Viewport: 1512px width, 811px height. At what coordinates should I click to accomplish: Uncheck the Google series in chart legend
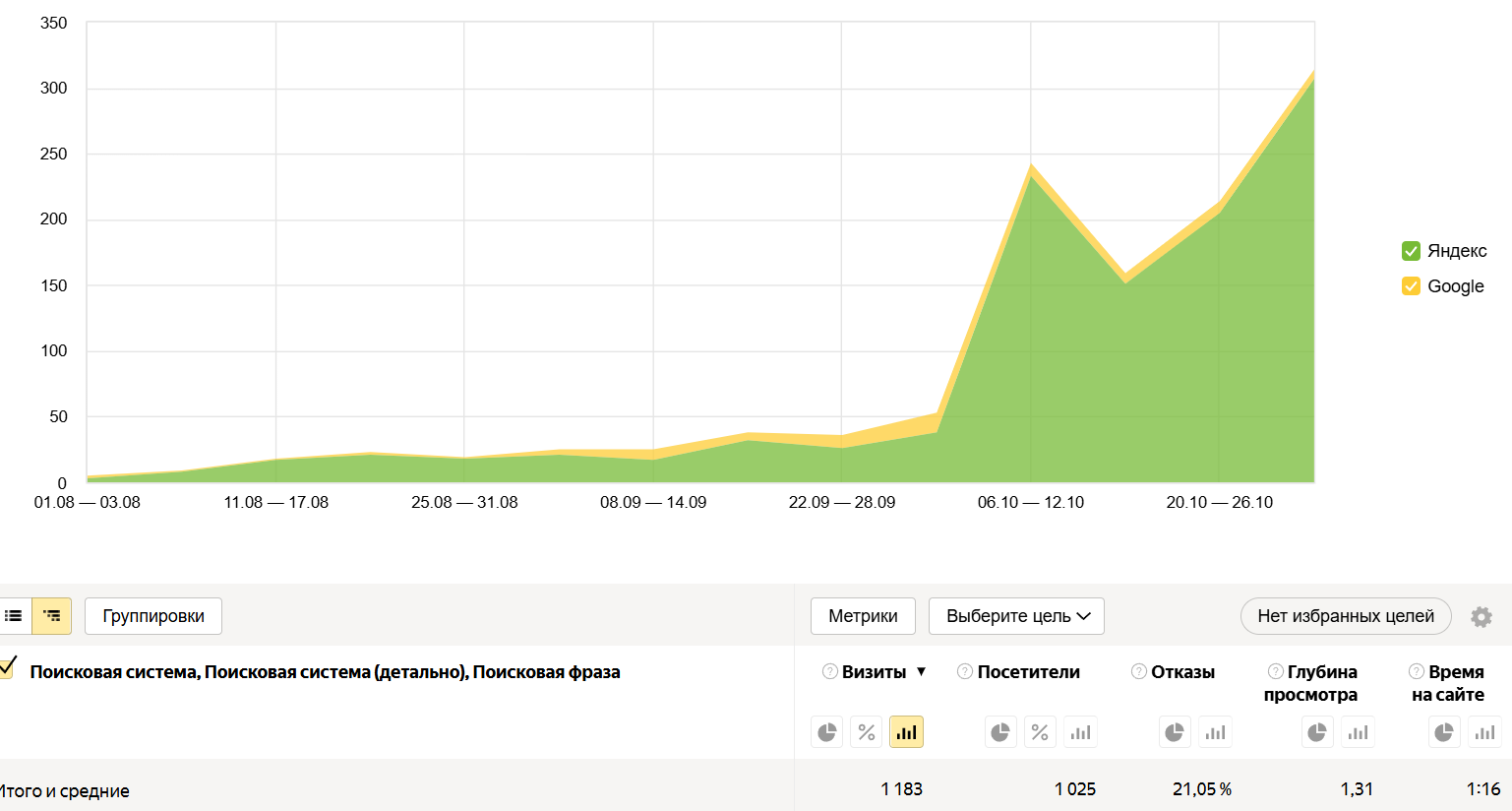pos(1411,286)
